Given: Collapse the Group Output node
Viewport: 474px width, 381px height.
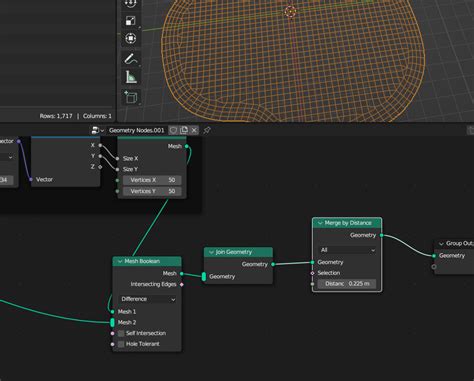Looking at the screenshot, I should pos(441,244).
